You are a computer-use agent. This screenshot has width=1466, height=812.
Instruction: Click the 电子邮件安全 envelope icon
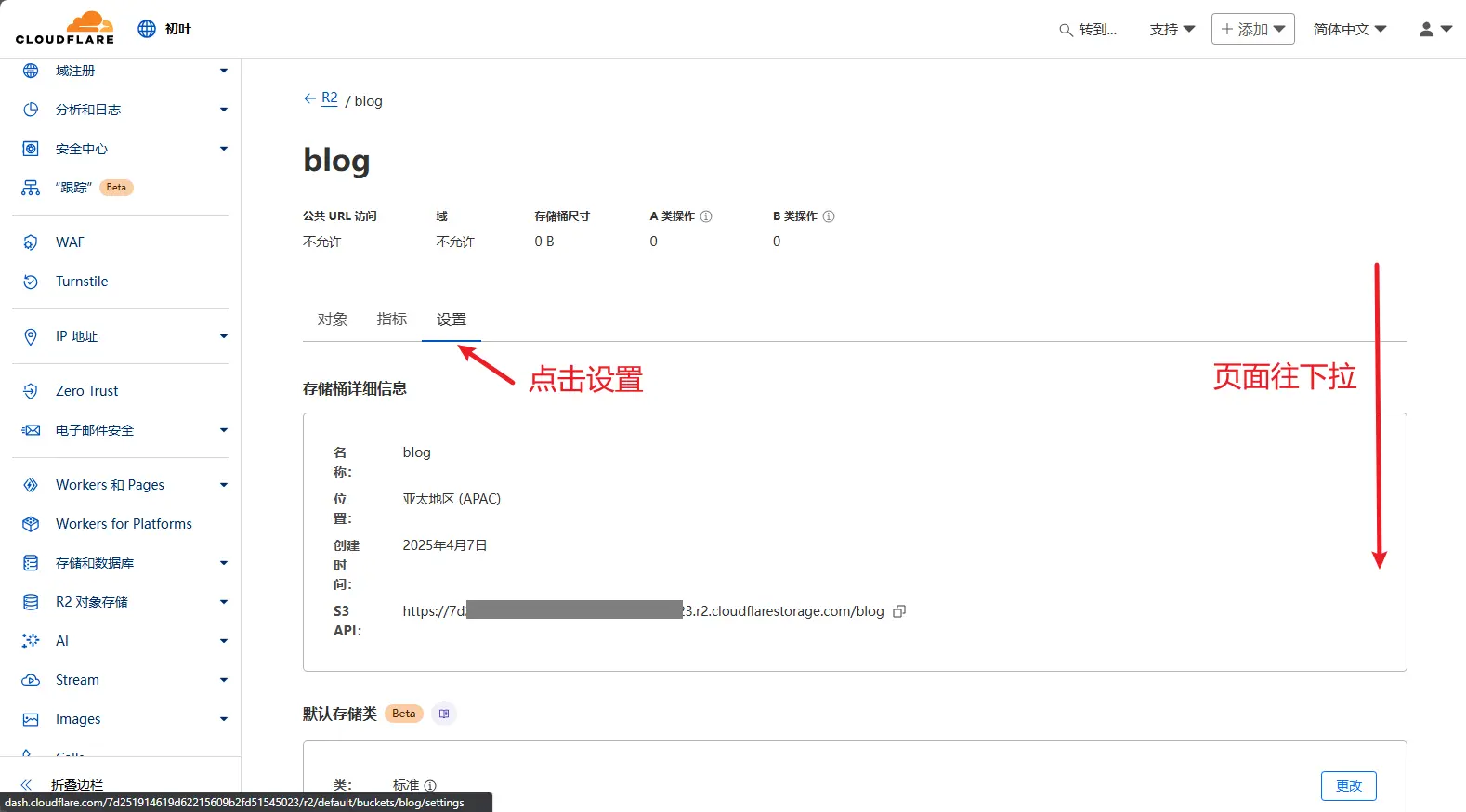pos(31,430)
